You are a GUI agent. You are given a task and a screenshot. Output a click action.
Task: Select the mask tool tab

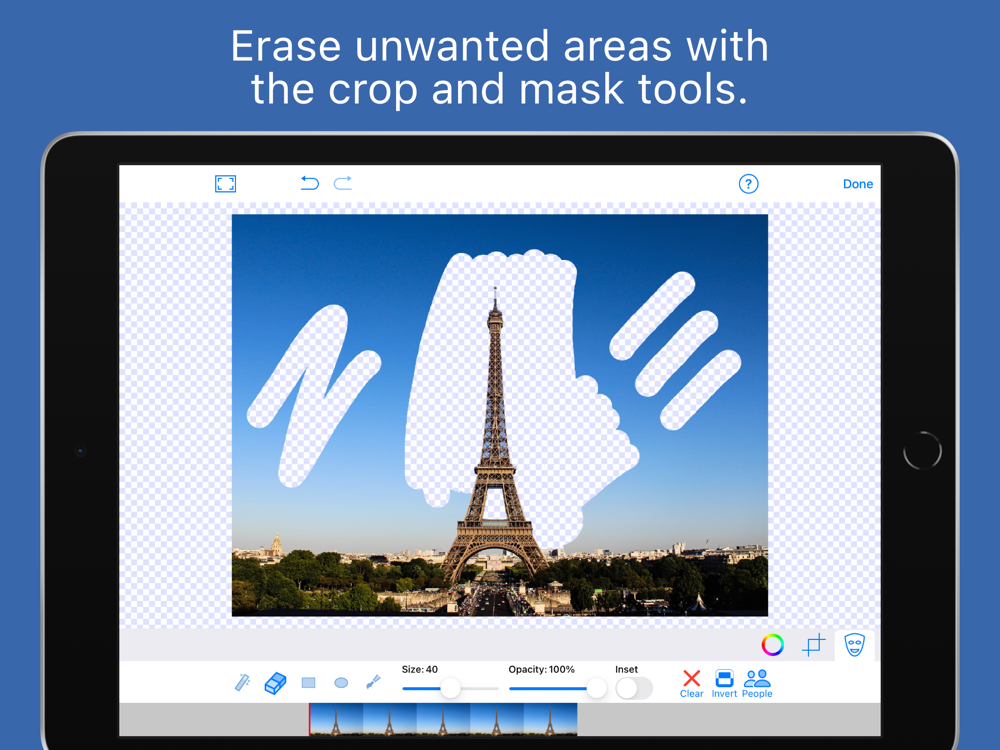[854, 645]
